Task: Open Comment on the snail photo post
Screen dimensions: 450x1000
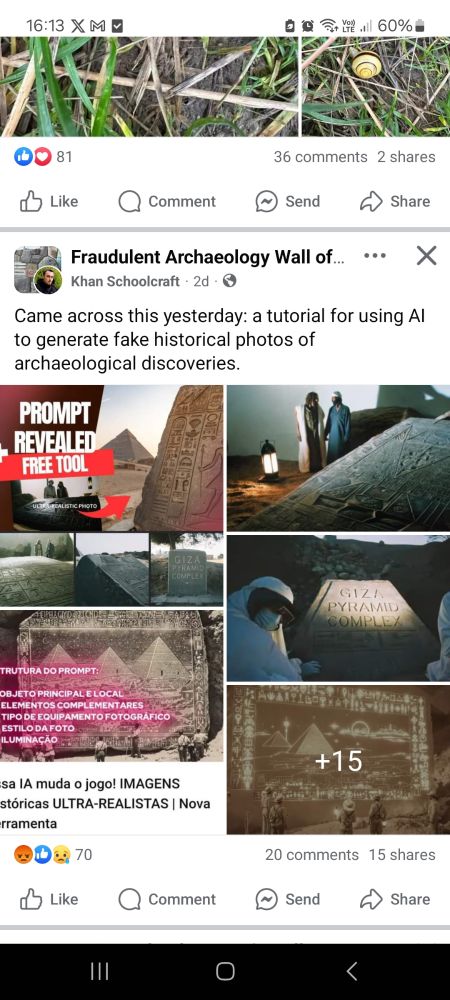Action: [167, 202]
